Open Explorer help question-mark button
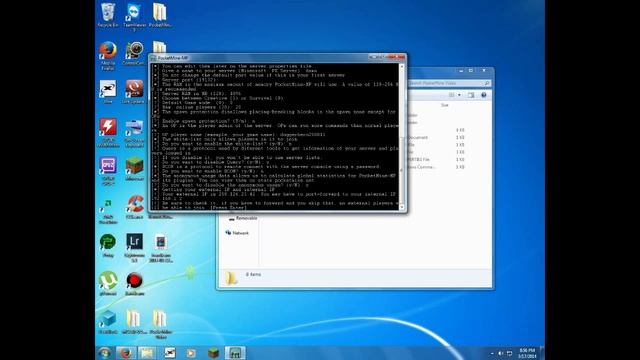640x360 pixels. point(484,95)
